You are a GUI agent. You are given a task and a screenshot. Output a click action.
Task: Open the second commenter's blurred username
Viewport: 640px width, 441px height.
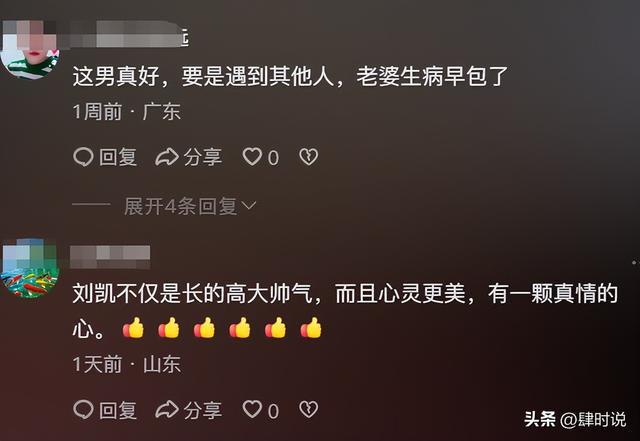[110, 257]
